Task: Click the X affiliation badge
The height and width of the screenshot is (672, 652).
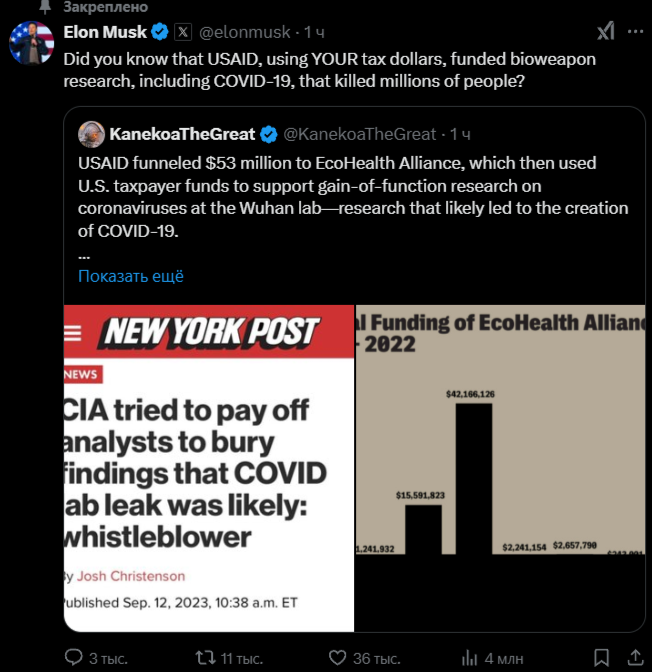Action: (x=182, y=32)
